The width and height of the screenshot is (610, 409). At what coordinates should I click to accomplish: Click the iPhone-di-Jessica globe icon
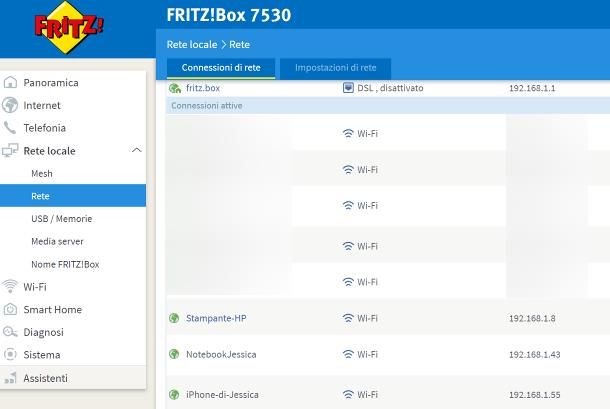point(174,395)
